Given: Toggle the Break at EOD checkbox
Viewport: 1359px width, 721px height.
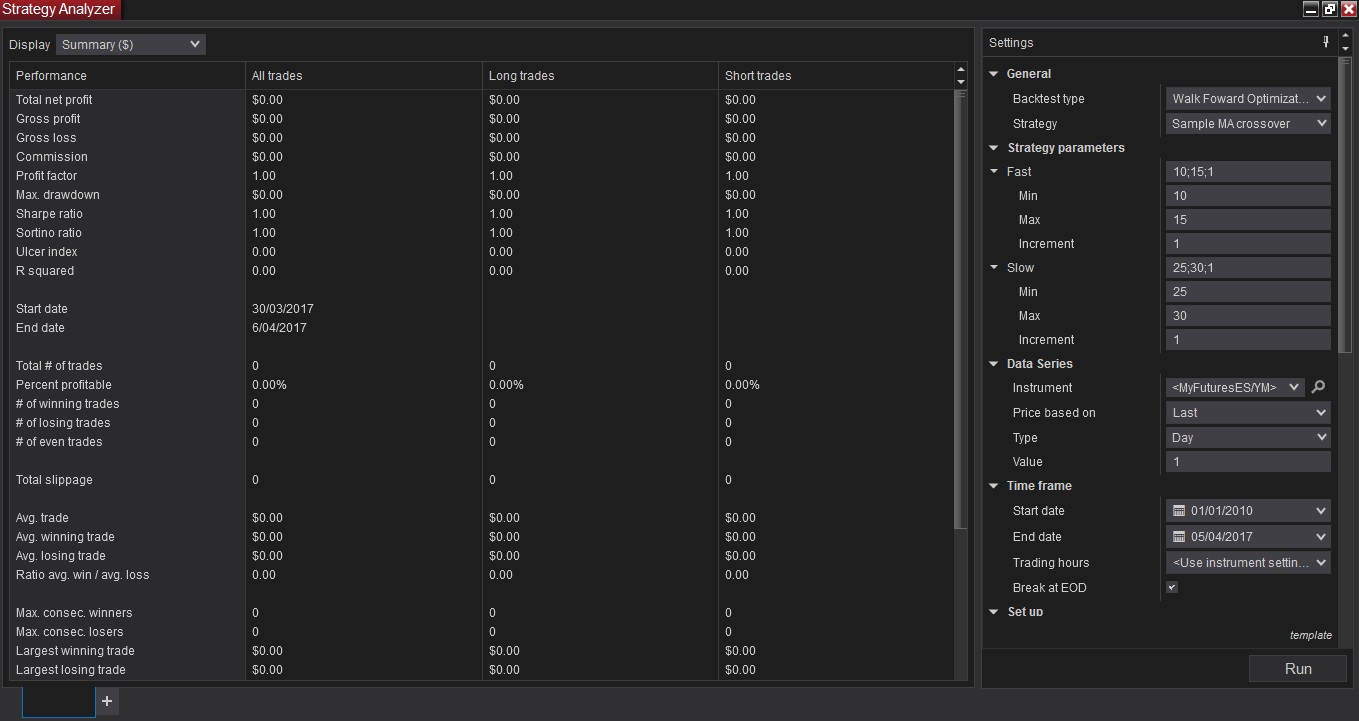Looking at the screenshot, I should pos(1172,587).
